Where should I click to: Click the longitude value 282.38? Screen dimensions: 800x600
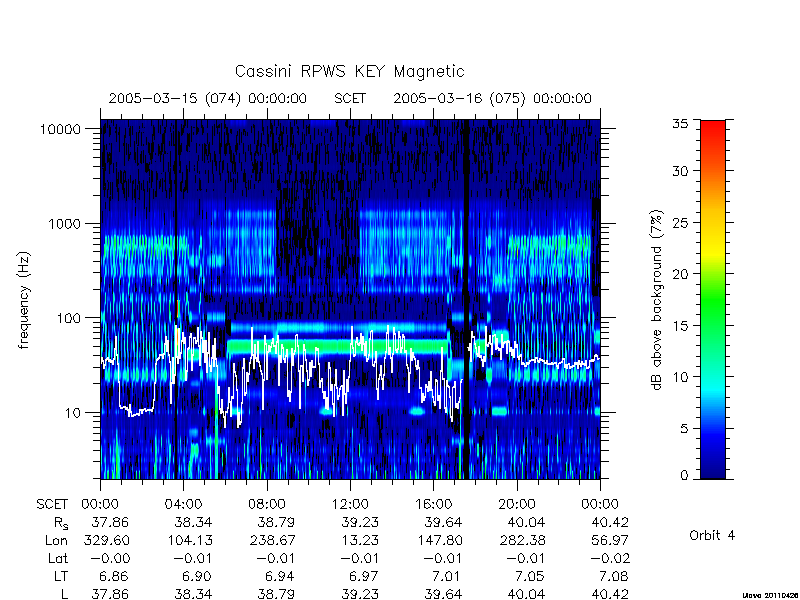point(522,540)
